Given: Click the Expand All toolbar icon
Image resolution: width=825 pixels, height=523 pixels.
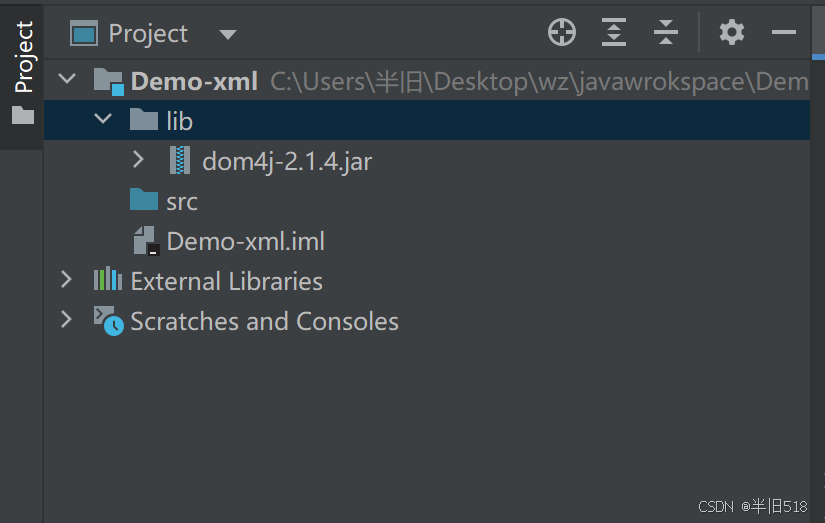Looking at the screenshot, I should (613, 33).
